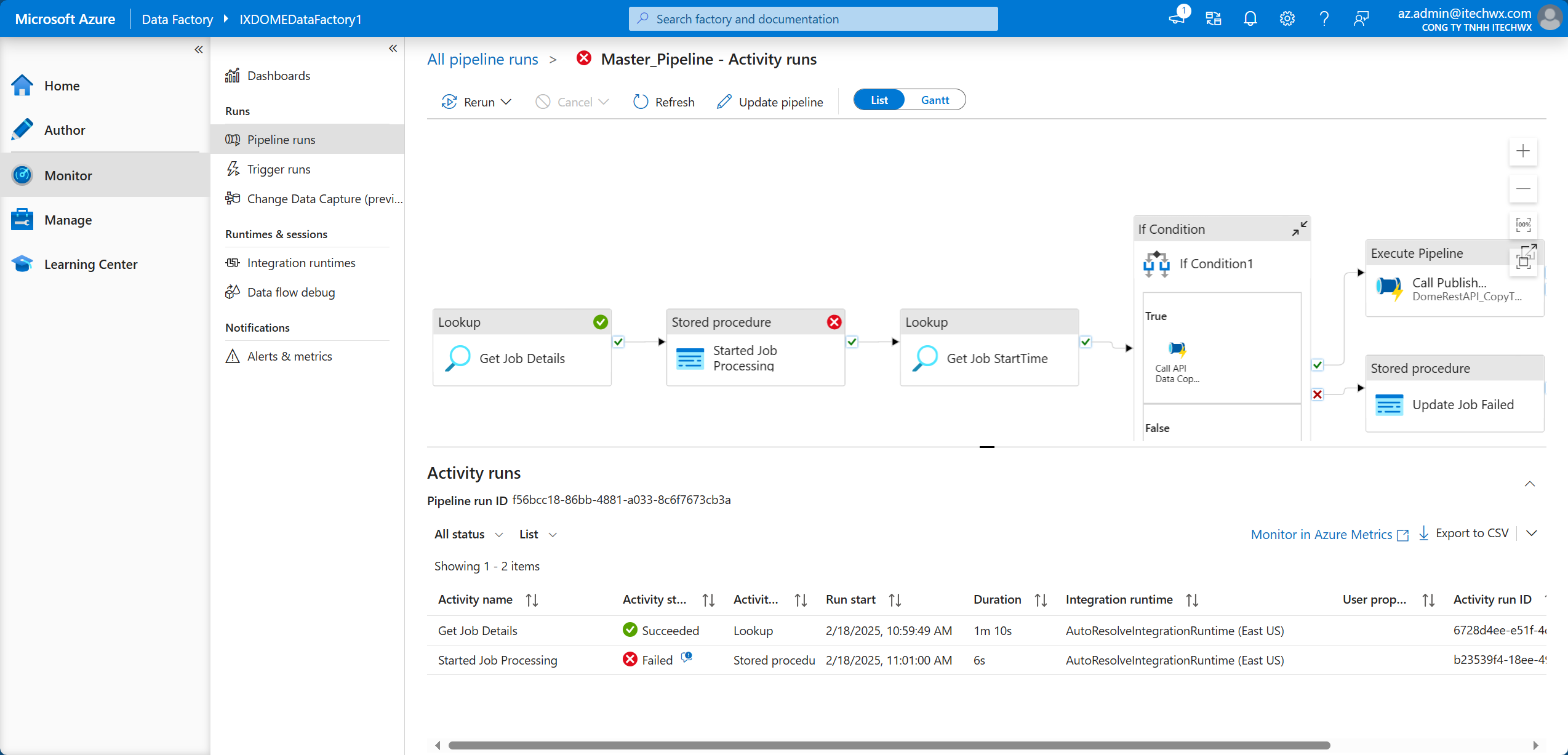Click the Monitor gauge icon
The width and height of the screenshot is (1568, 755).
pos(22,175)
